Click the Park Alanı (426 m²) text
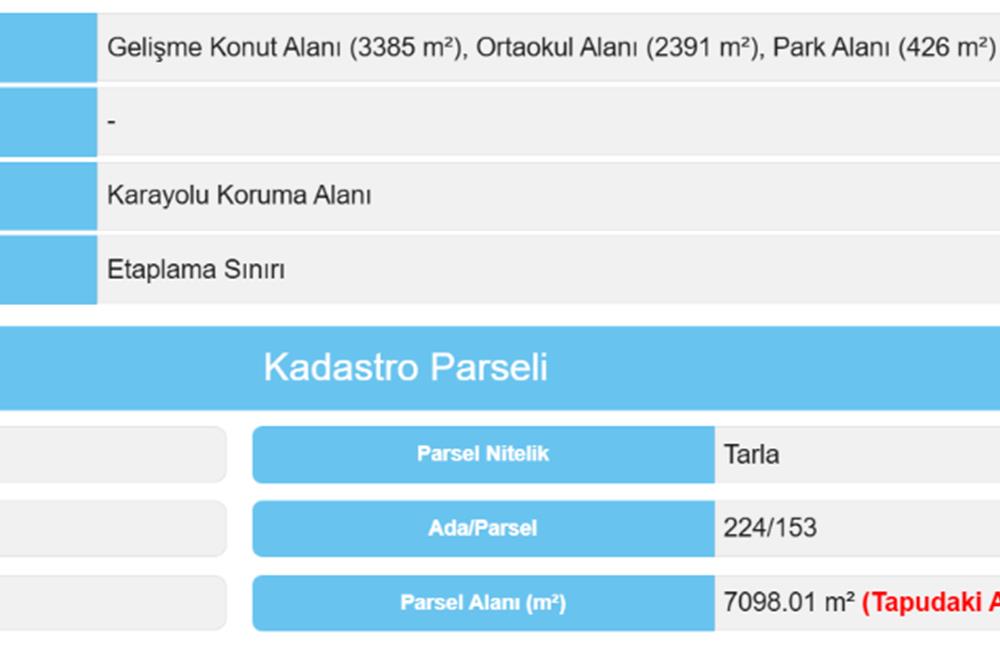Image resolution: width=1000 pixels, height=664 pixels. 884,47
